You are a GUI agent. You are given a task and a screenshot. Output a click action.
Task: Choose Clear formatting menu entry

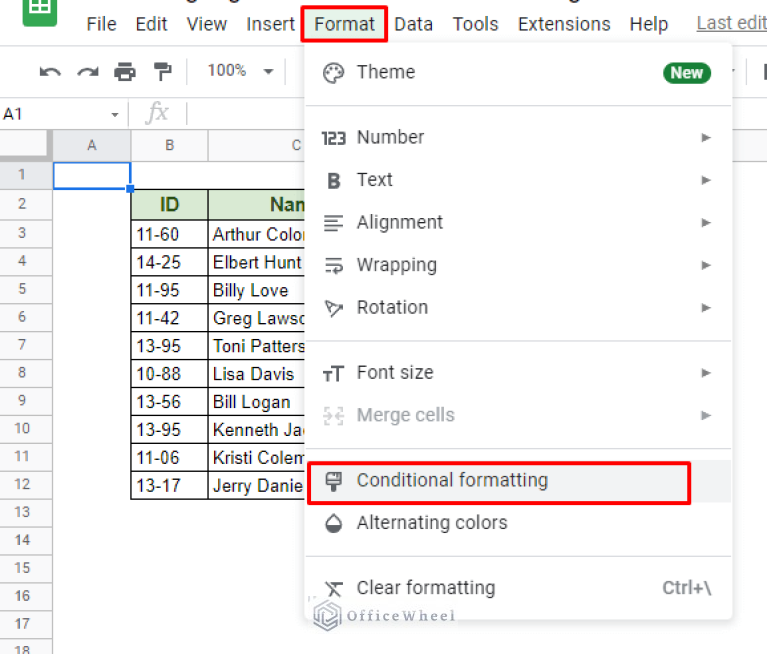pos(425,588)
